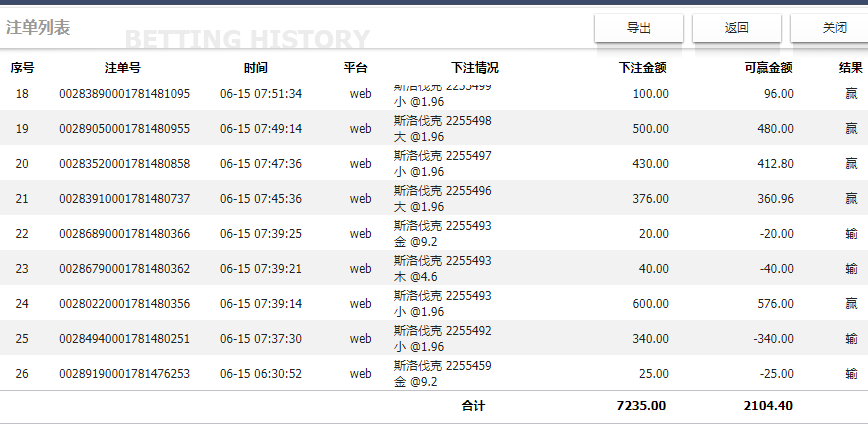Click the 576.00 winnable amount in row 24
This screenshot has height=424, width=868.
[776, 303]
